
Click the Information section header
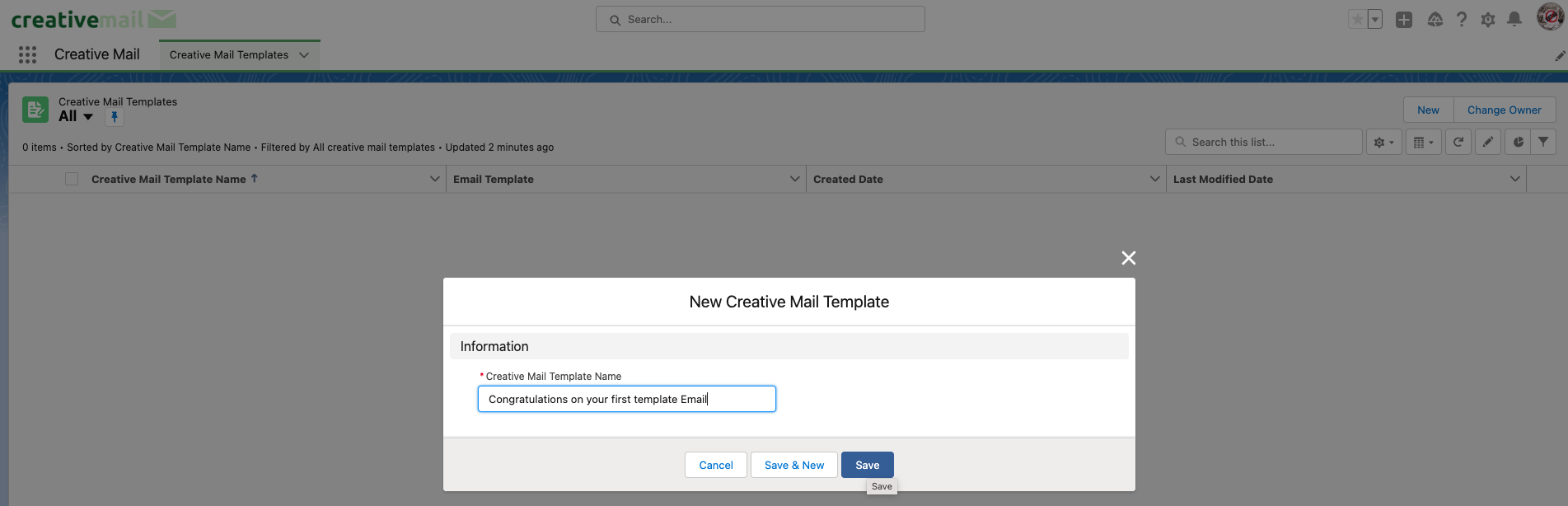point(789,346)
